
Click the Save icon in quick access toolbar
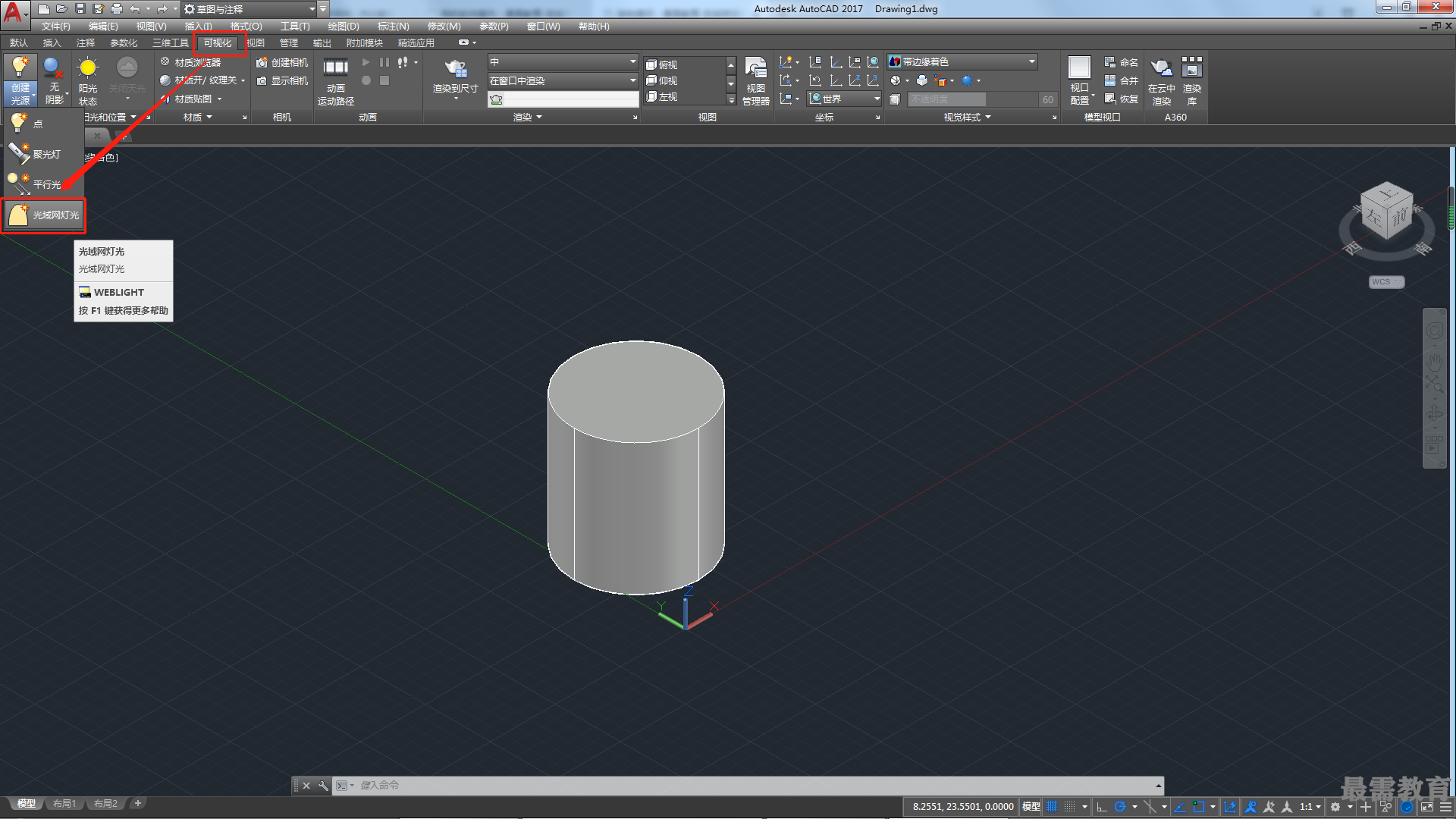pos(80,9)
